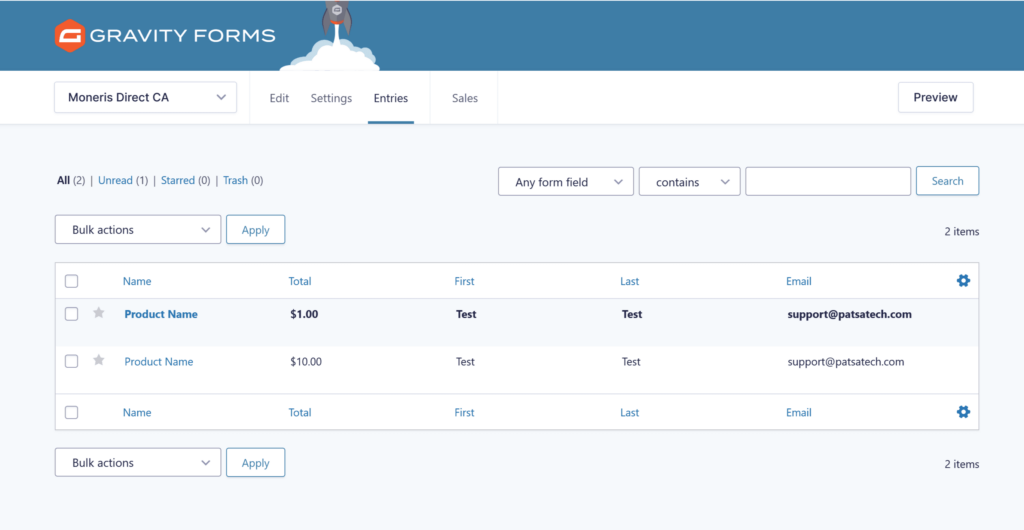Screen dimensions: 1024x530
Task: Sort by Last column header
Action: pos(630,281)
